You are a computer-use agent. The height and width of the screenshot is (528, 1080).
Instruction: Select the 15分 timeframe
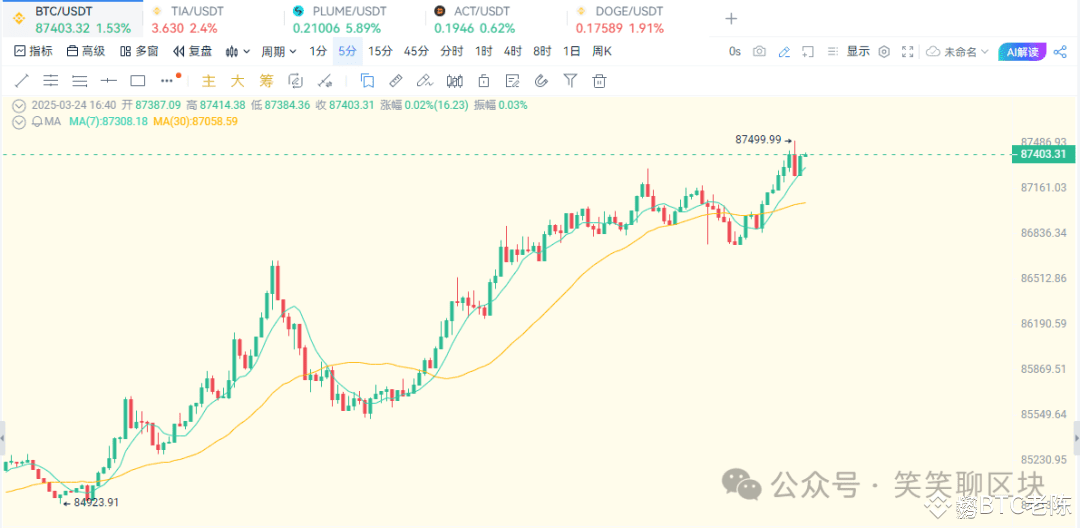(380, 52)
